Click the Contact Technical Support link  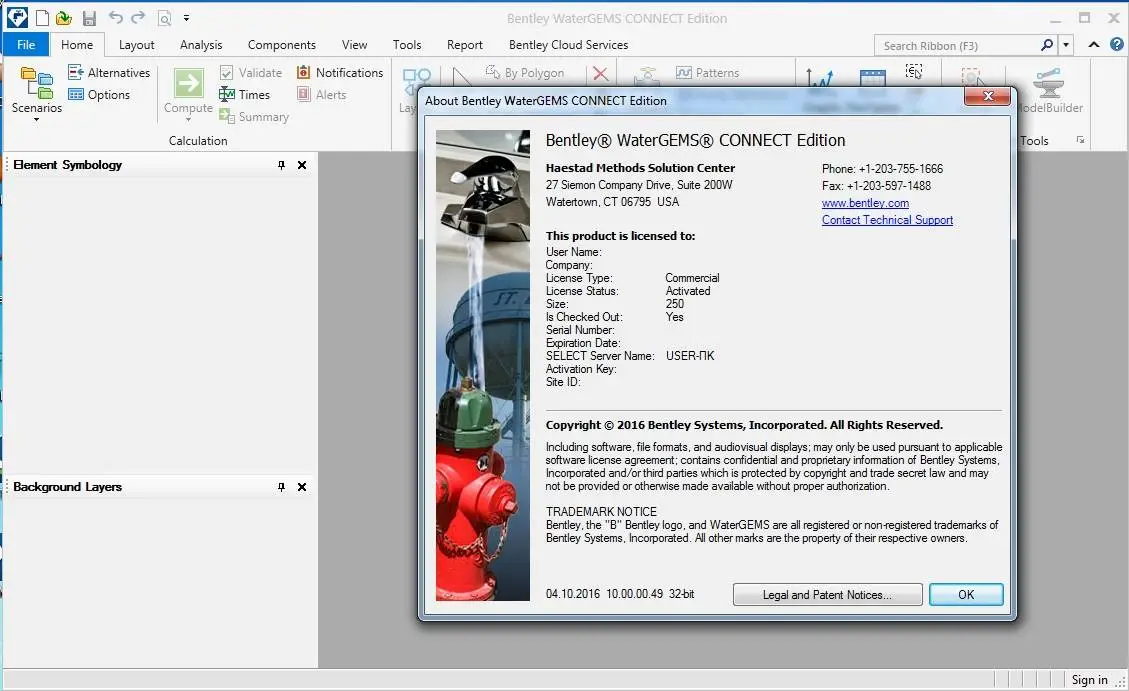887,220
